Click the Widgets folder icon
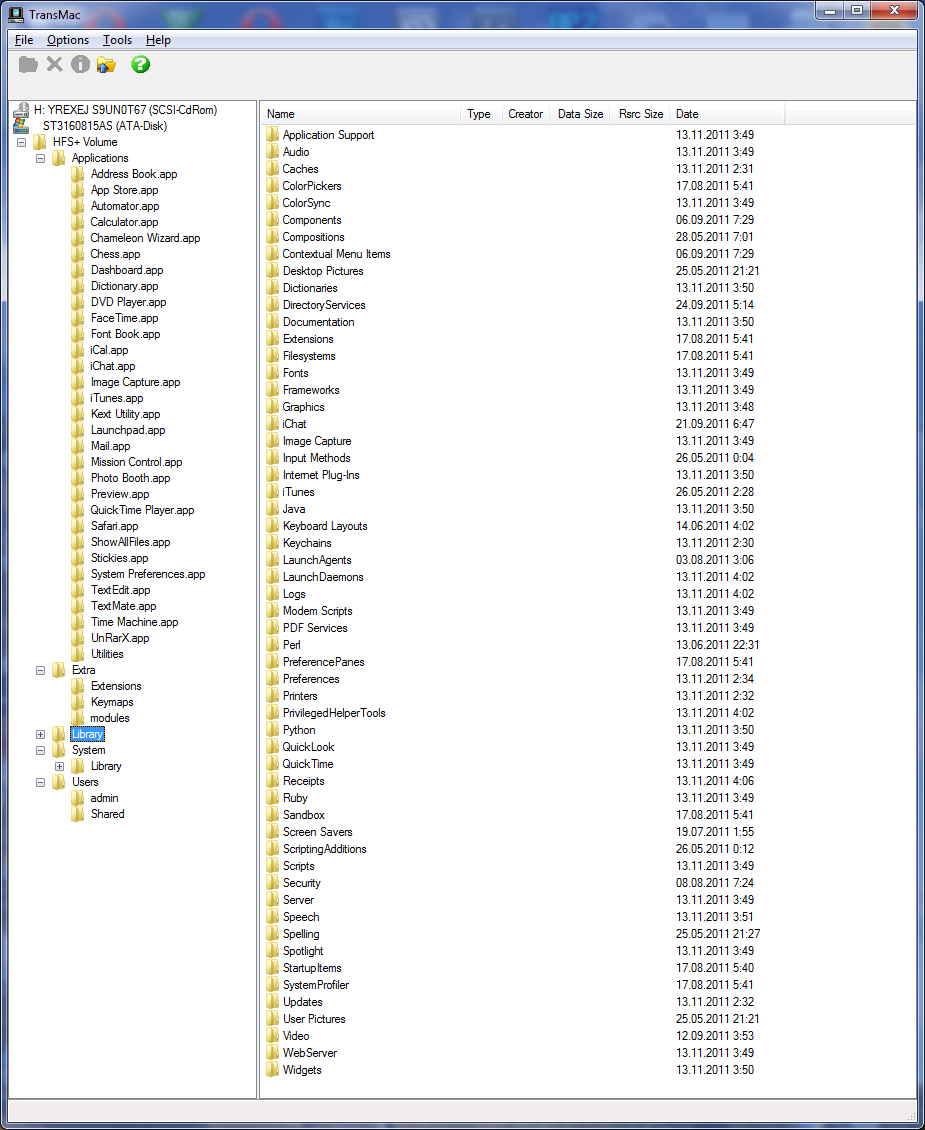 tap(272, 1070)
